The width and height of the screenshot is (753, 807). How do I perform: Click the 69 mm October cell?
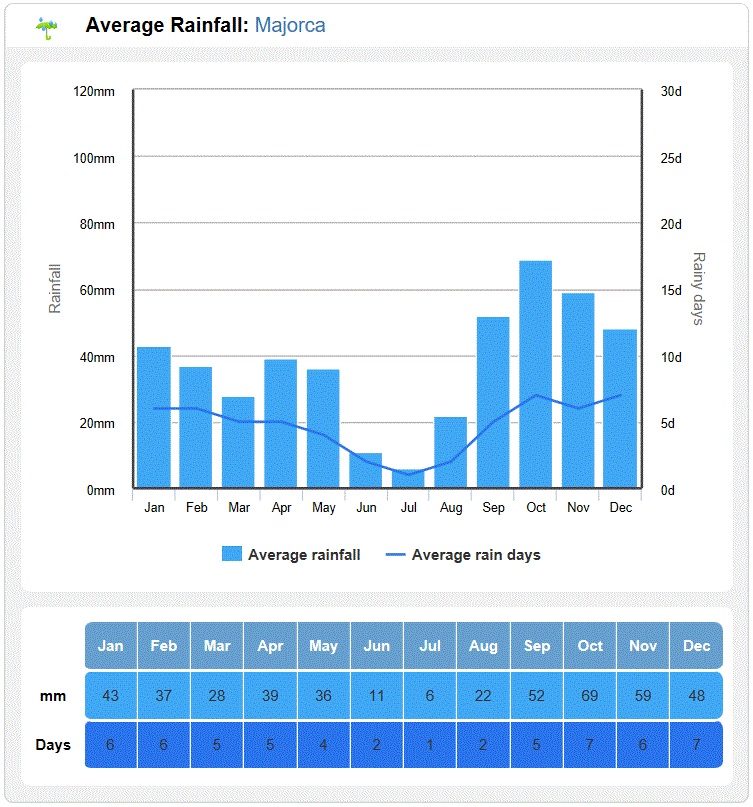tap(590, 695)
